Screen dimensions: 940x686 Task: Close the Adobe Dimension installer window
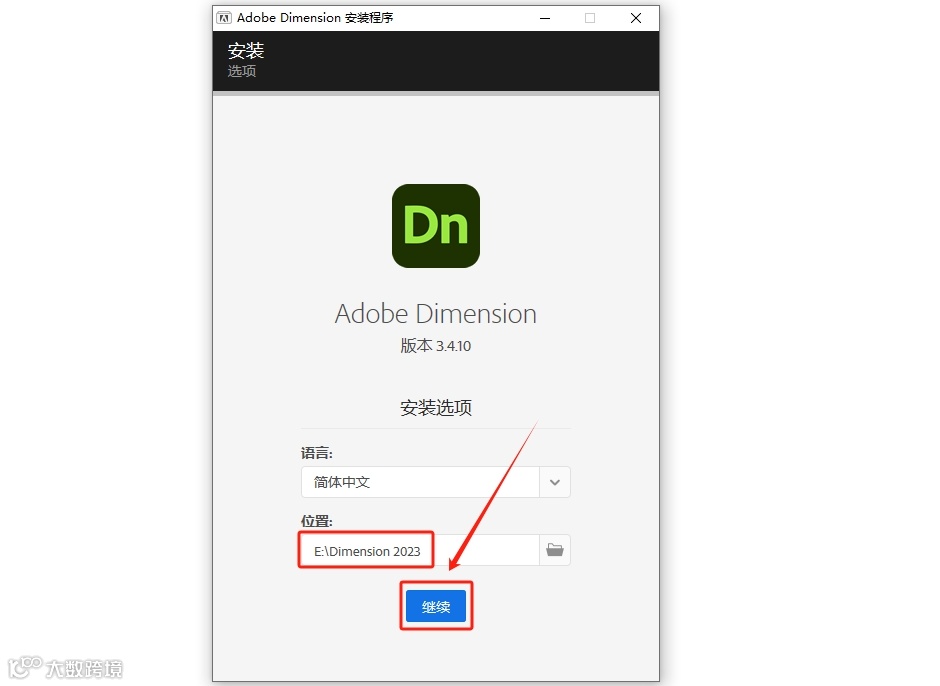coord(636,18)
